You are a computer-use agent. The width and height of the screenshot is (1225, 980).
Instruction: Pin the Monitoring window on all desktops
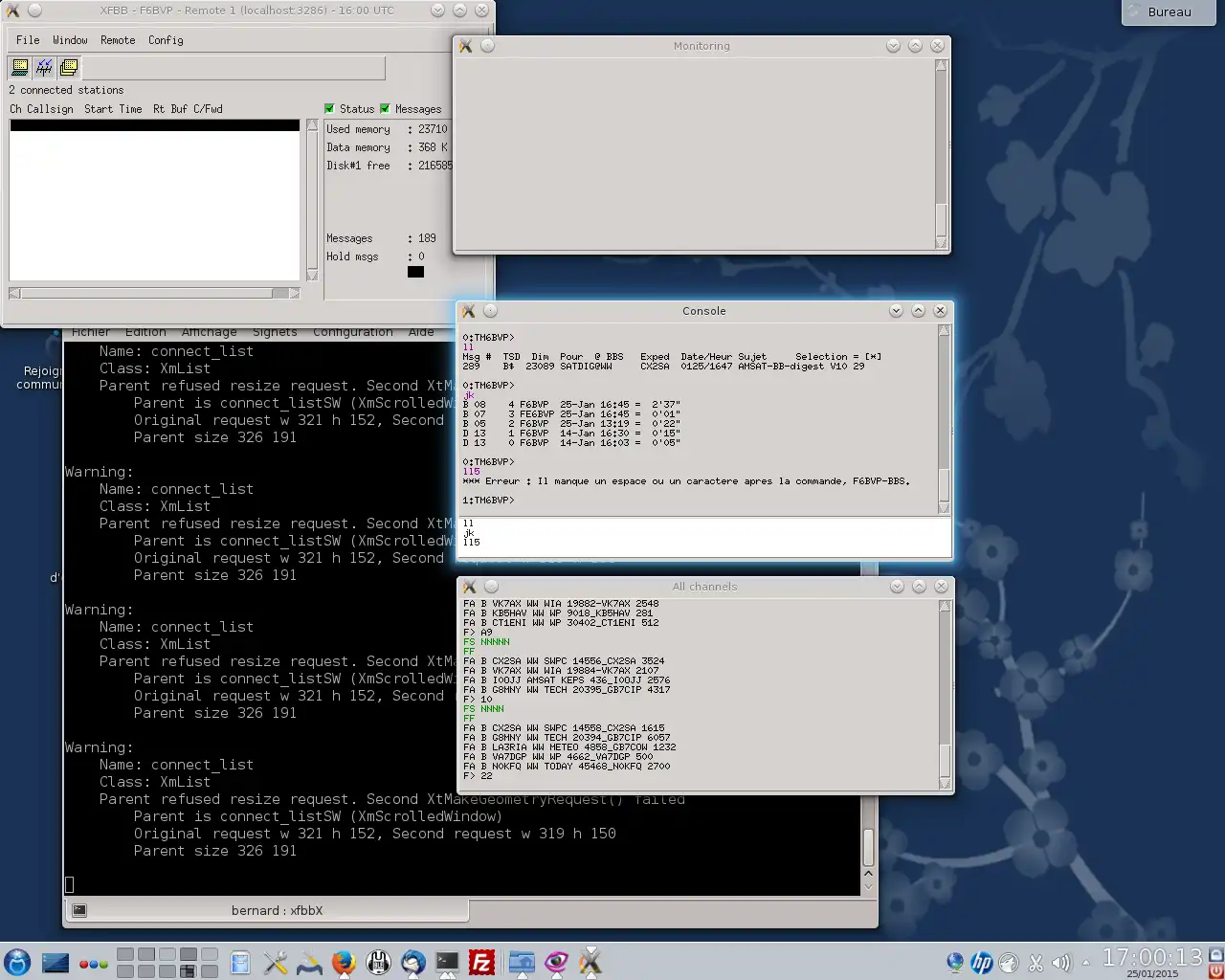488,46
